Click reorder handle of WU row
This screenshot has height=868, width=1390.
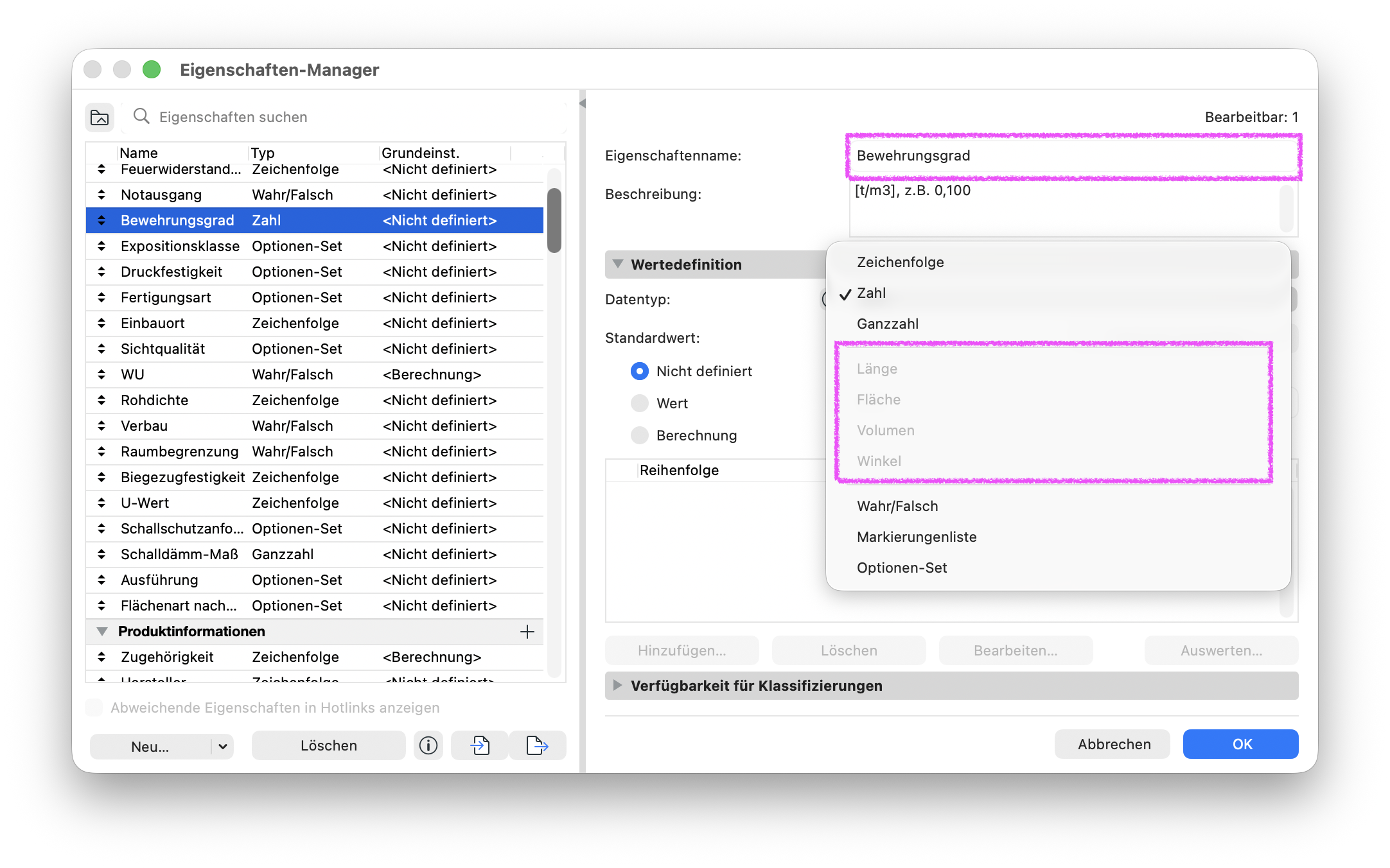[x=101, y=374]
